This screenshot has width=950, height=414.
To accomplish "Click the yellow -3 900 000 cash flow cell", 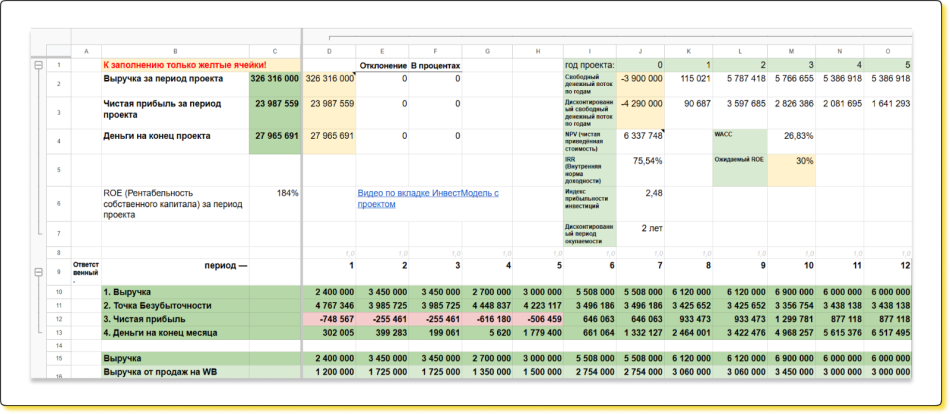I will (x=640, y=78).
